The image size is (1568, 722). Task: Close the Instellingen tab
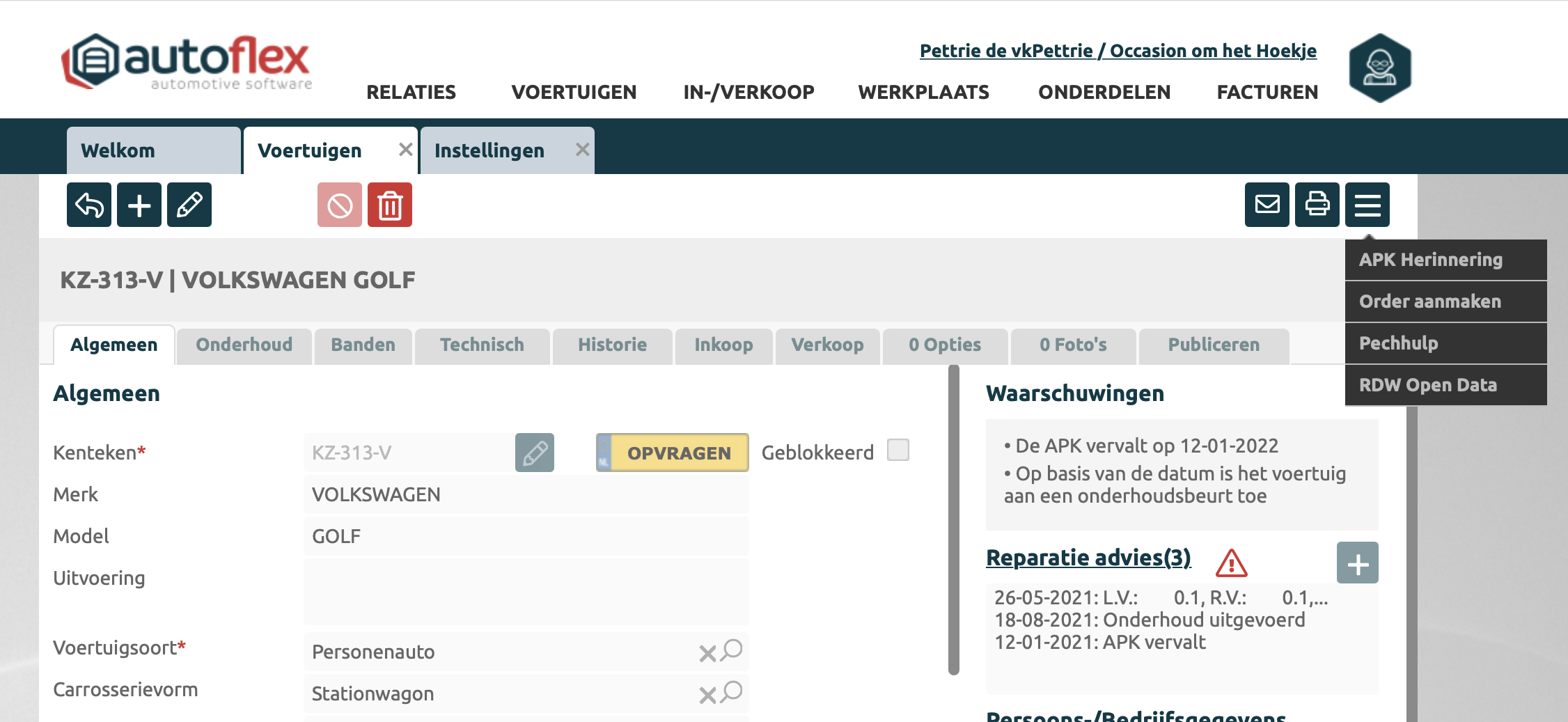(583, 150)
